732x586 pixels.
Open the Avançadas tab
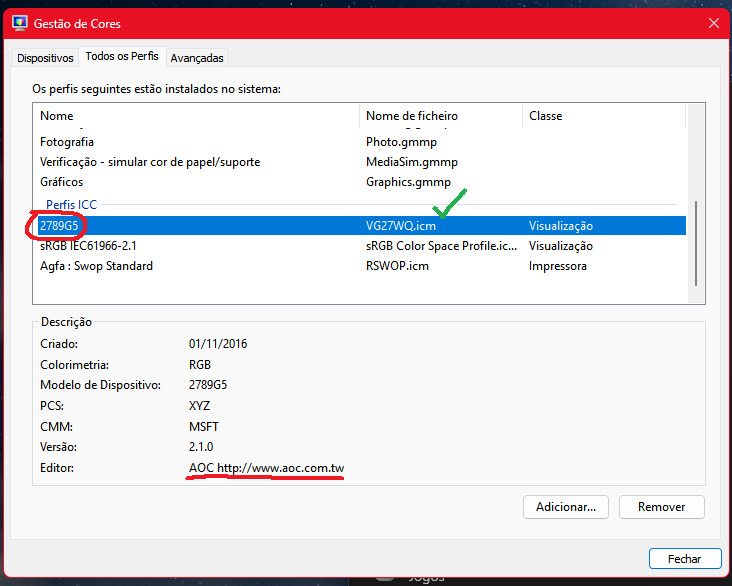point(197,58)
